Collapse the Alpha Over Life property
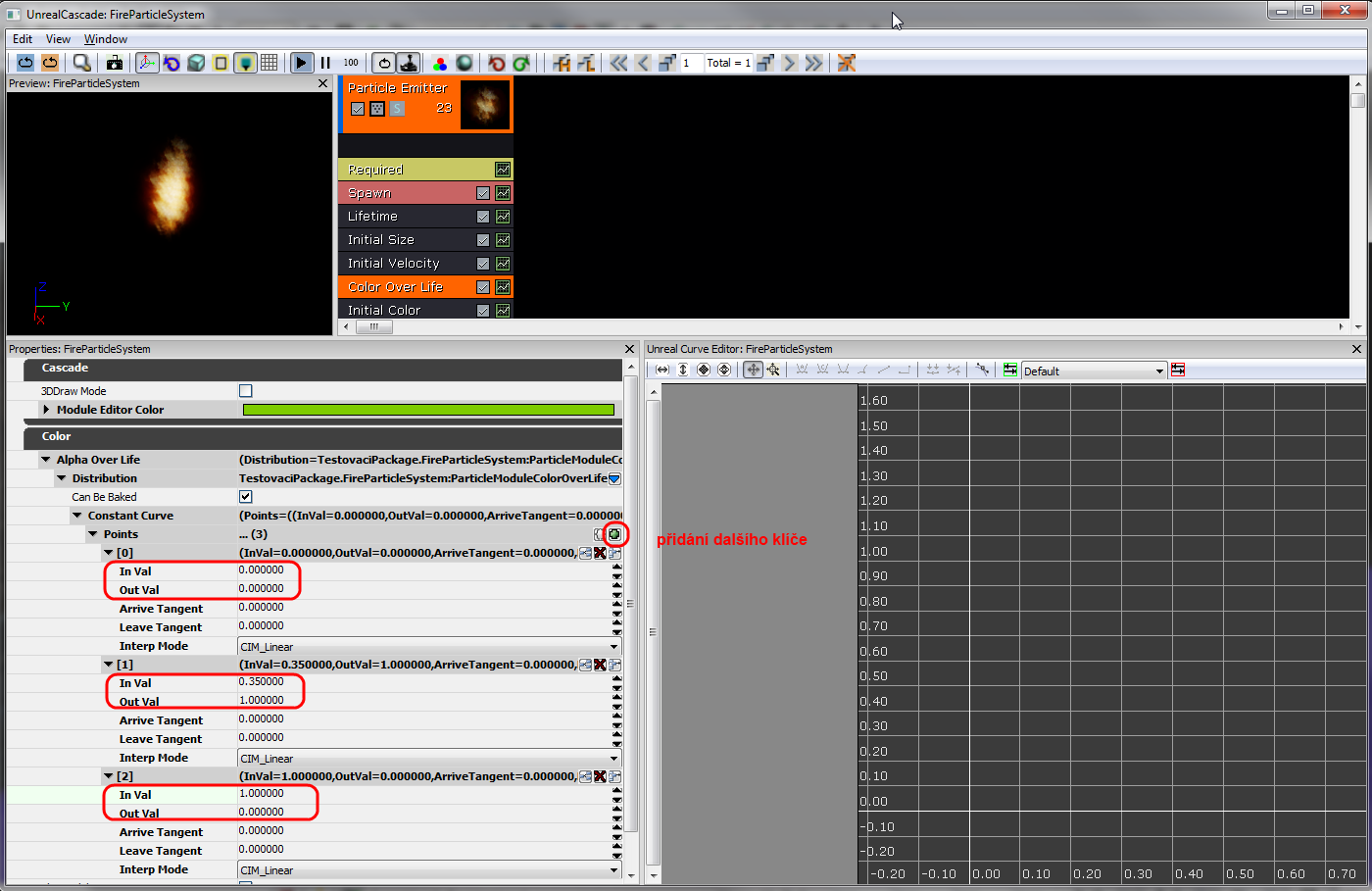Image resolution: width=1372 pixels, height=891 pixels. (46, 460)
